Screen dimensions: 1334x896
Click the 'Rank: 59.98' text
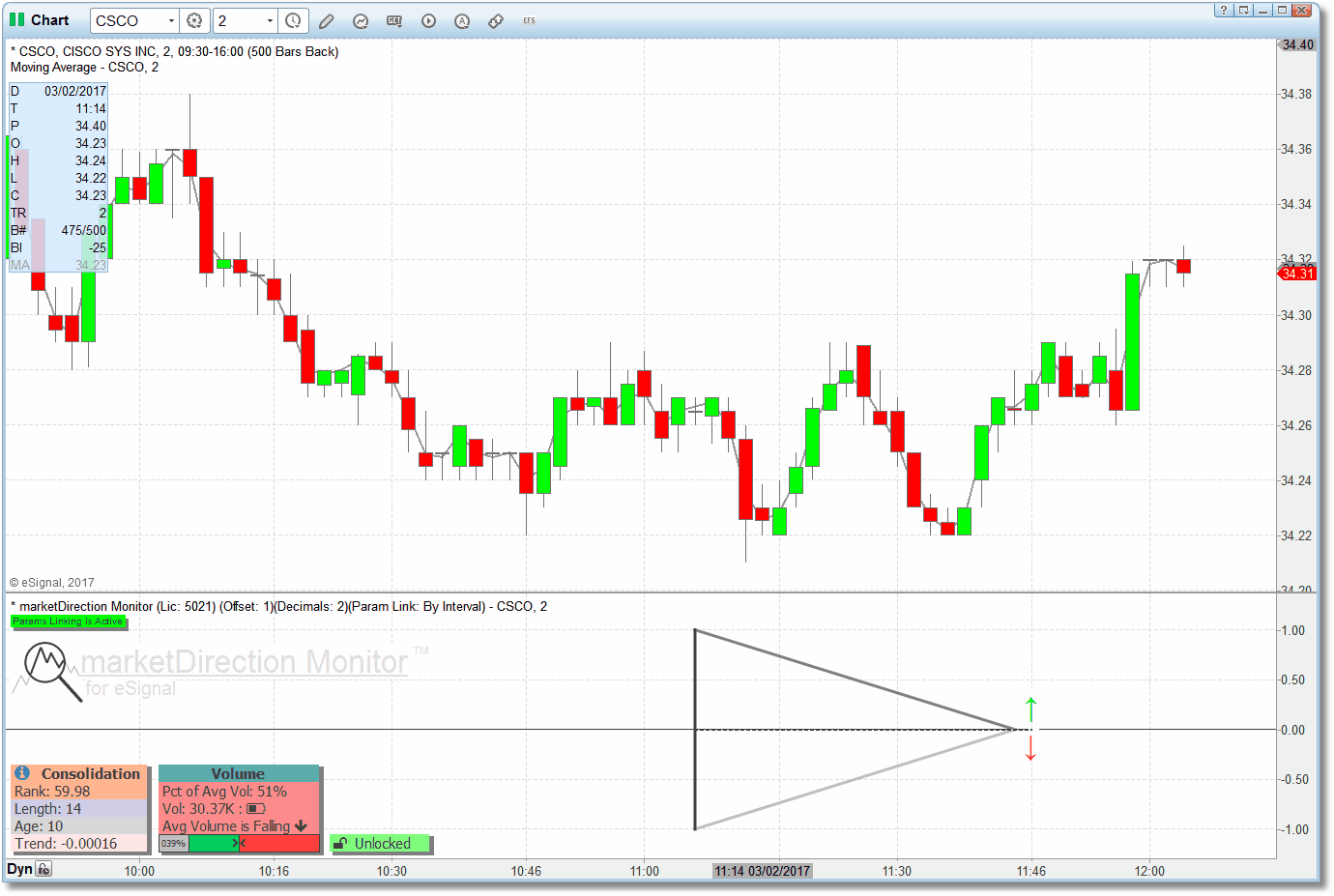[52, 792]
